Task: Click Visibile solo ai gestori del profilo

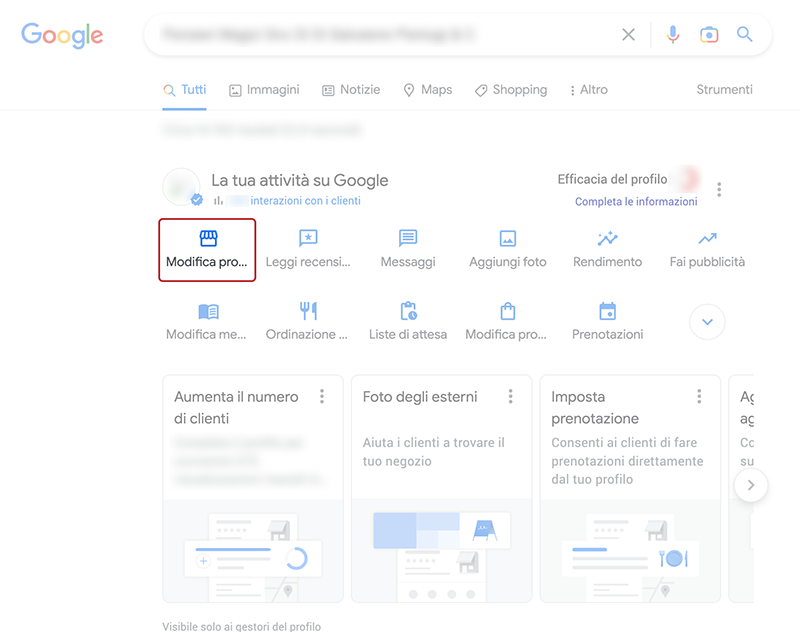Action: click(242, 626)
